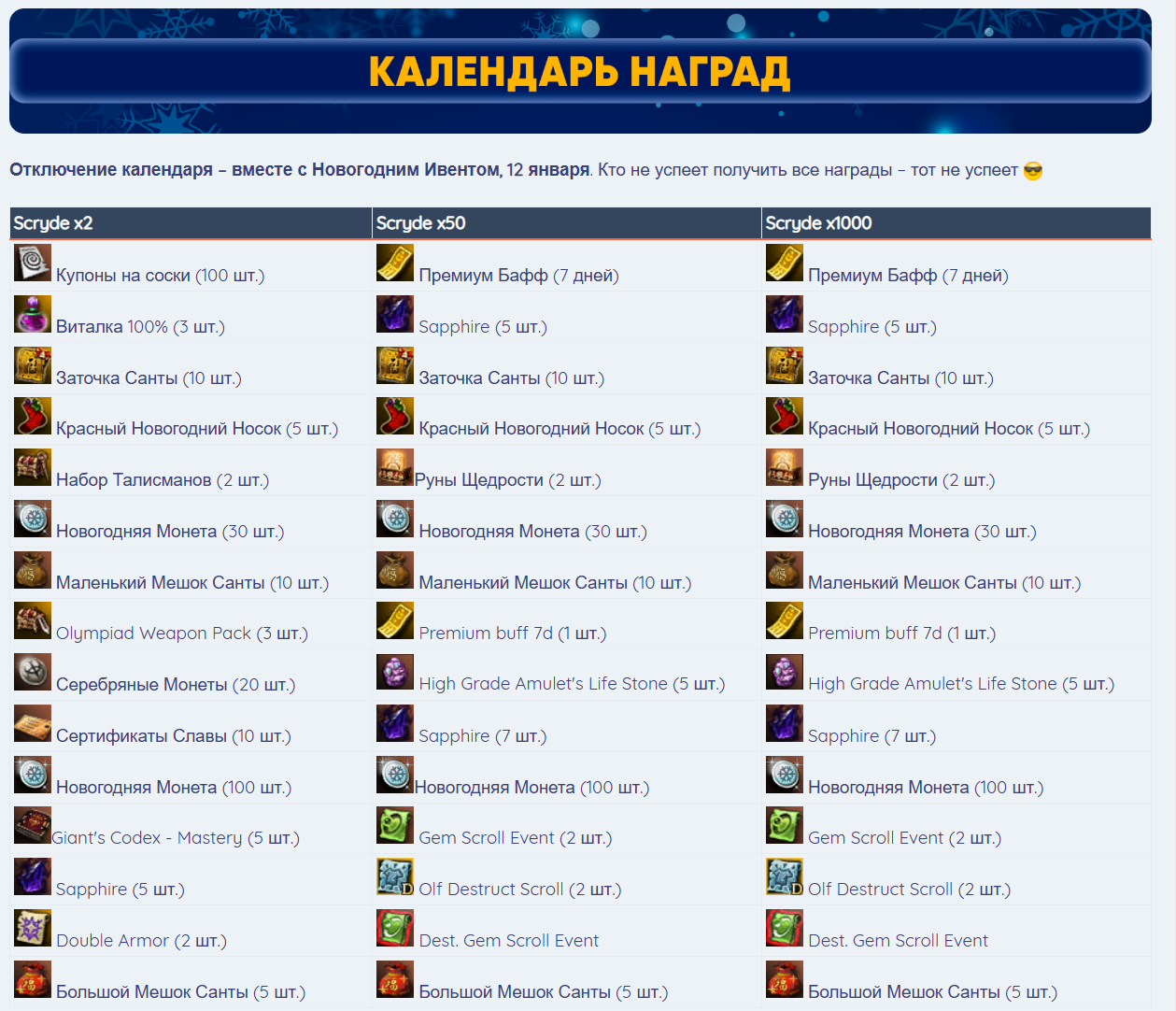Click the Виталка 100% potion icon
The height and width of the screenshot is (1011, 1176).
click(32, 315)
